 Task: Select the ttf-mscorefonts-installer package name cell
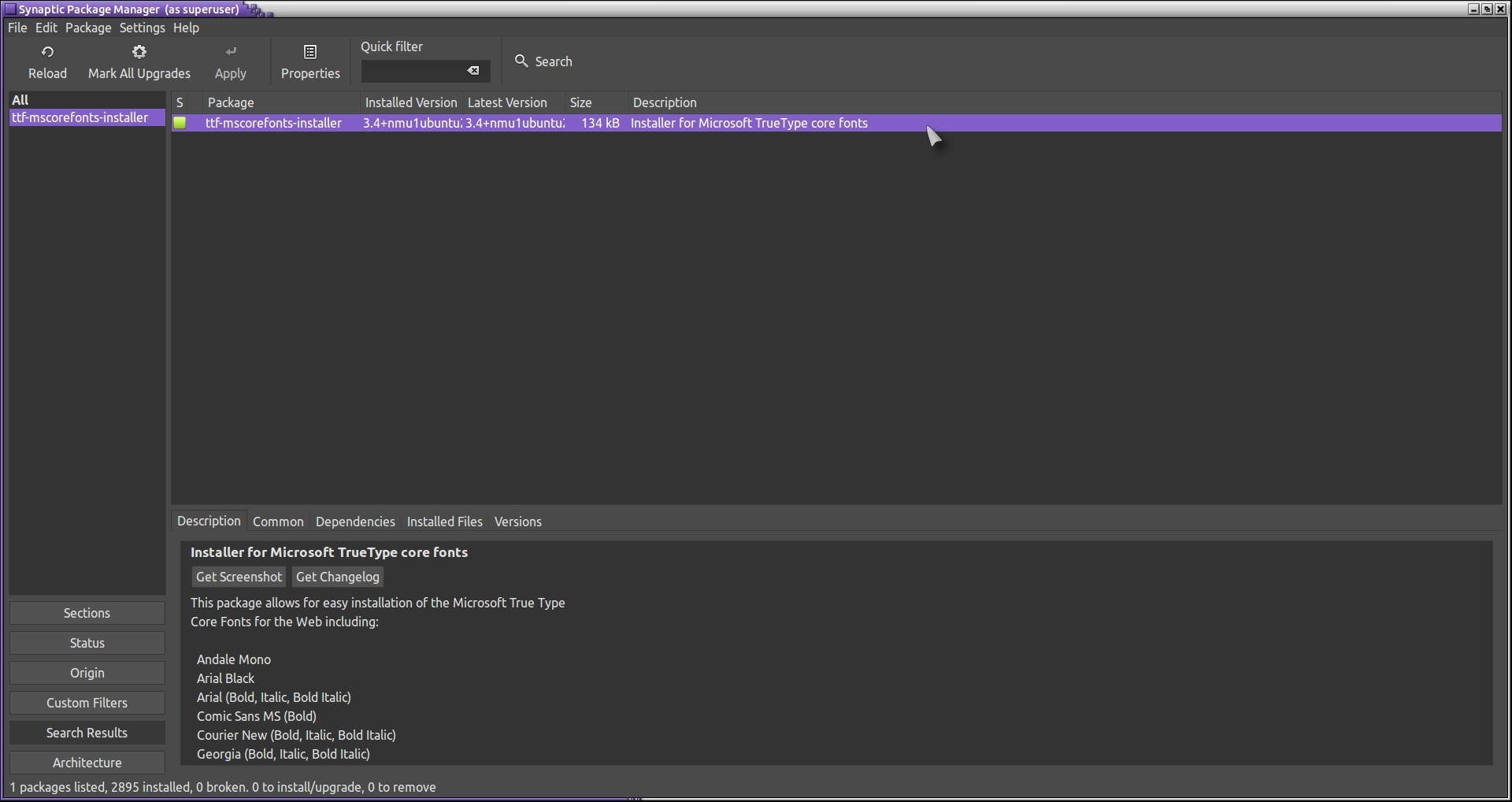click(x=273, y=123)
